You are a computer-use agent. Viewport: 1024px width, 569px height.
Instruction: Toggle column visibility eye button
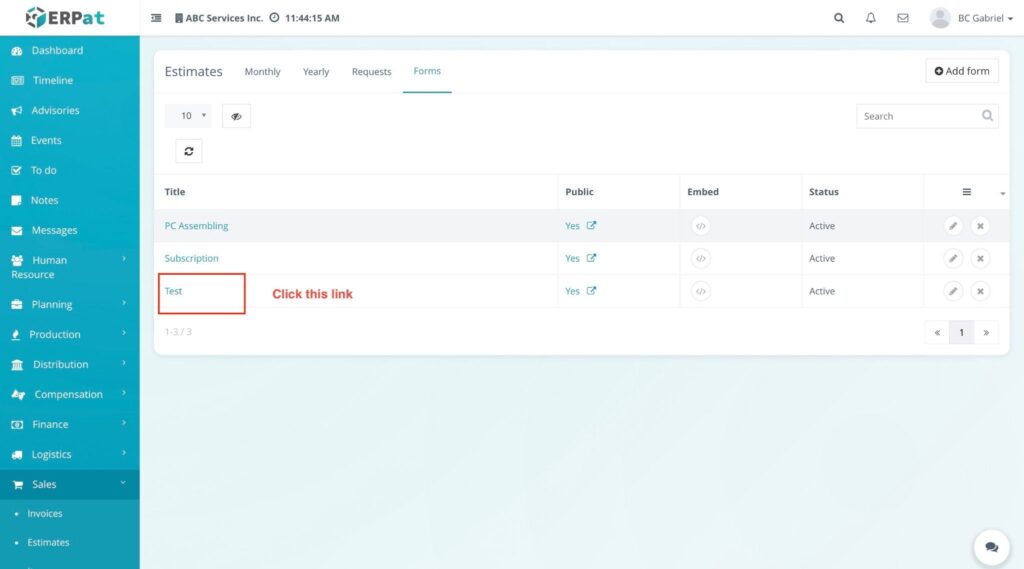tap(236, 116)
